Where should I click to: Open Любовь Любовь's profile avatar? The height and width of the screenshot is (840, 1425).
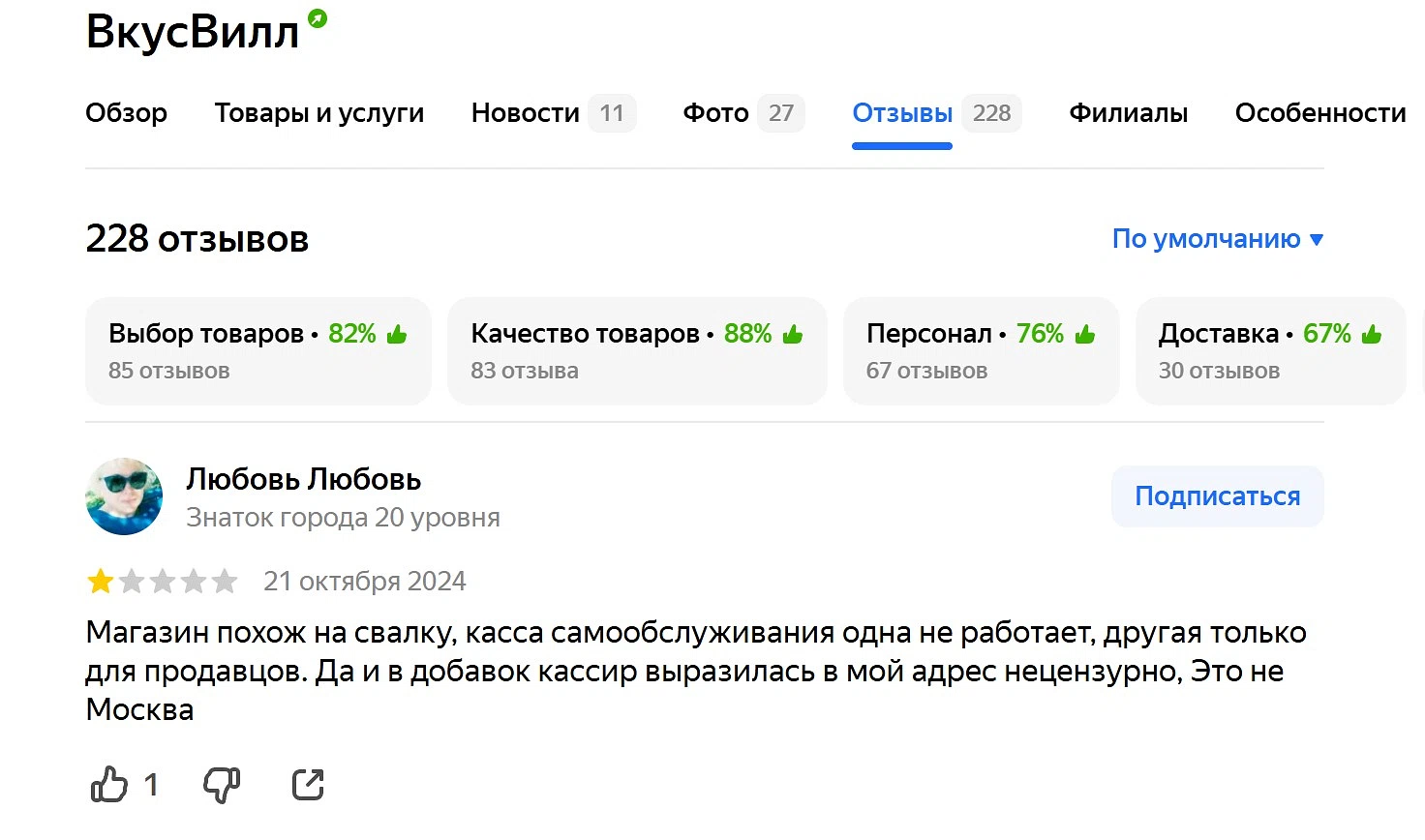(x=124, y=496)
